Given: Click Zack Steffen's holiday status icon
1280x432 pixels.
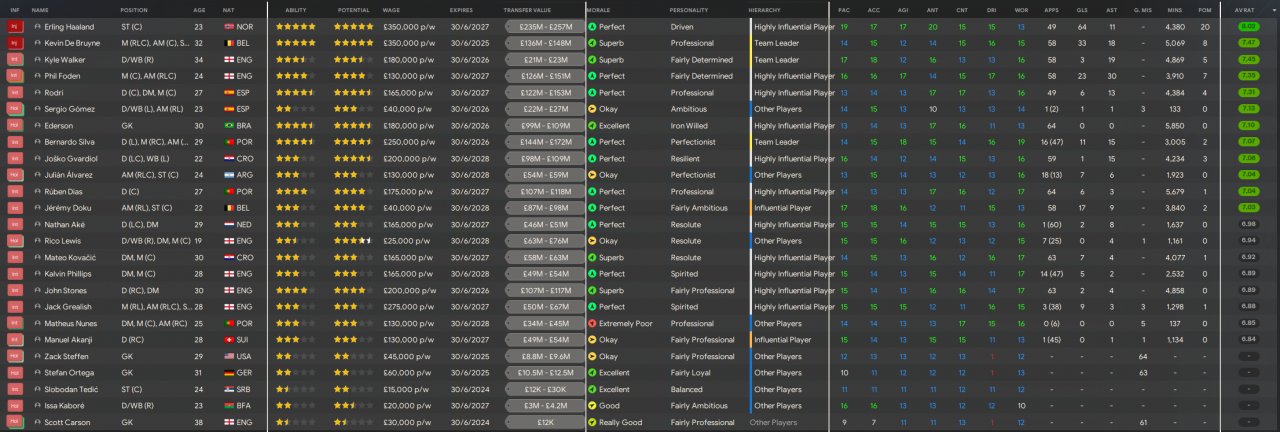Looking at the screenshot, I should click(14, 356).
